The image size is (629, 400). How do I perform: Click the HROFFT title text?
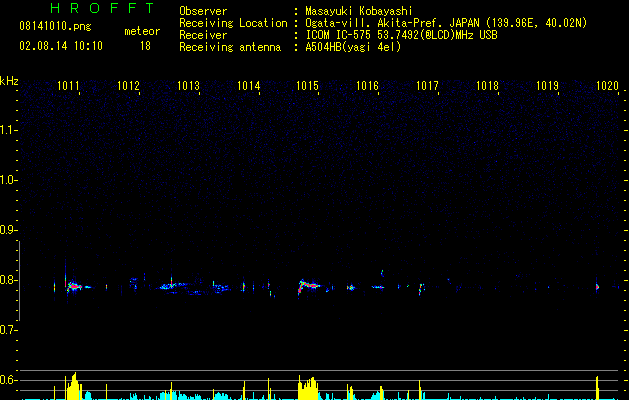[103, 8]
